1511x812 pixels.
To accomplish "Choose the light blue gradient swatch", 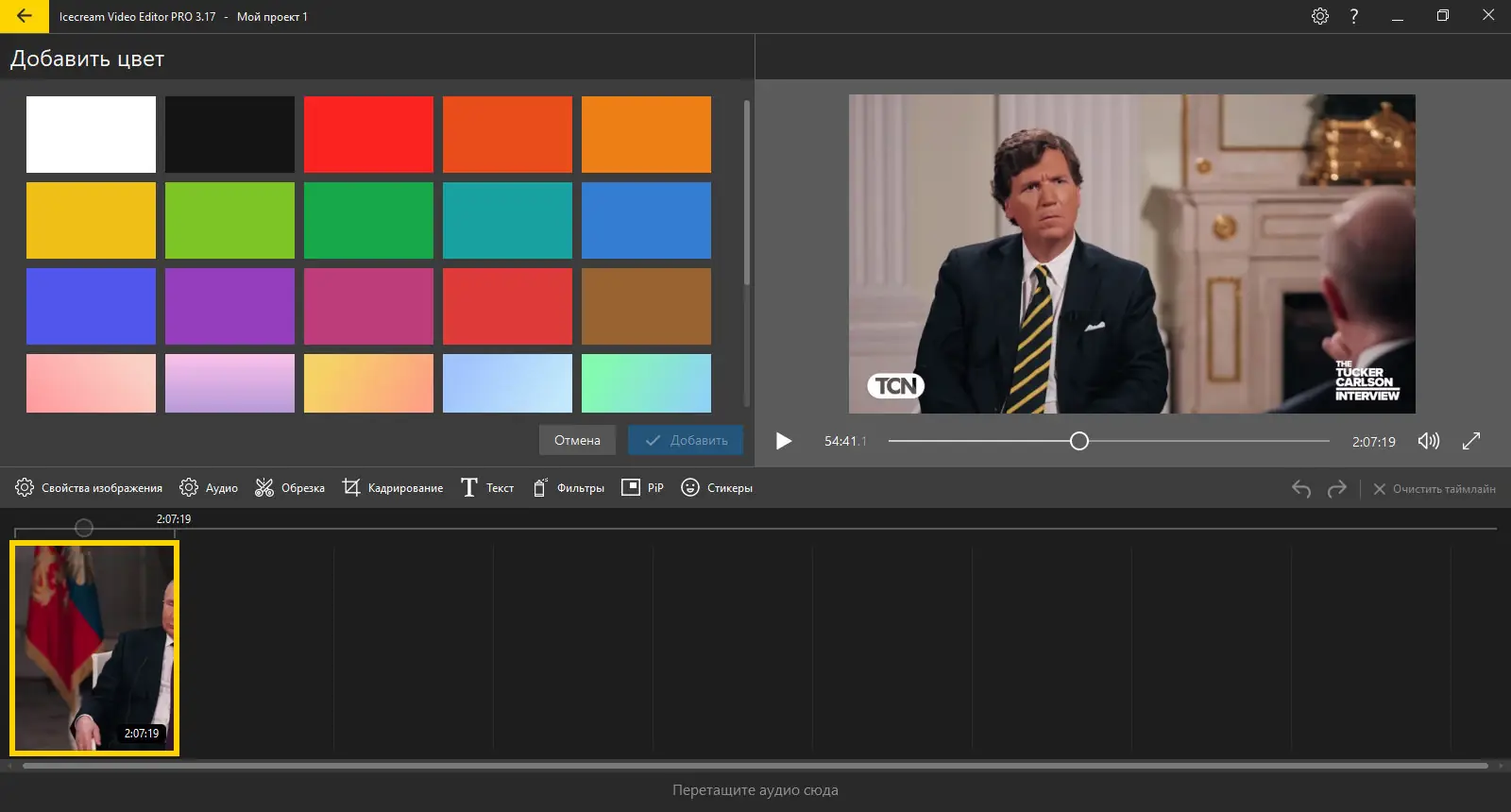I will (x=507, y=383).
